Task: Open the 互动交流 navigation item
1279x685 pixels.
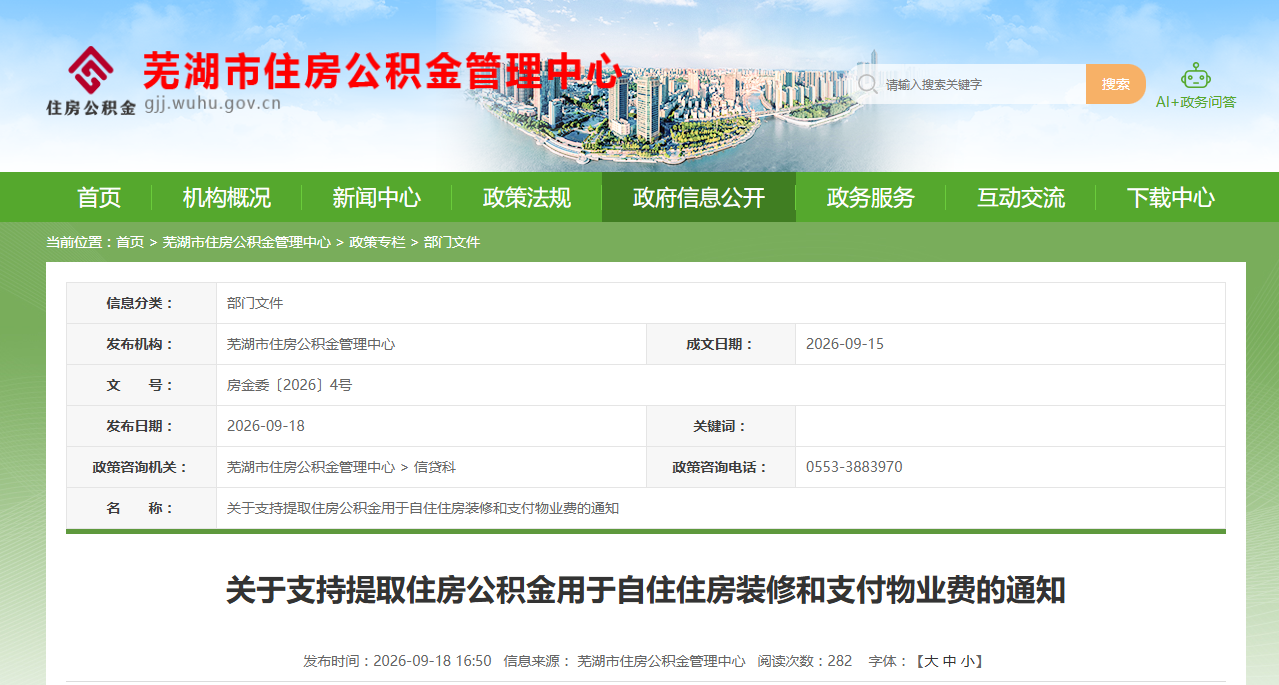Action: [x=1021, y=198]
